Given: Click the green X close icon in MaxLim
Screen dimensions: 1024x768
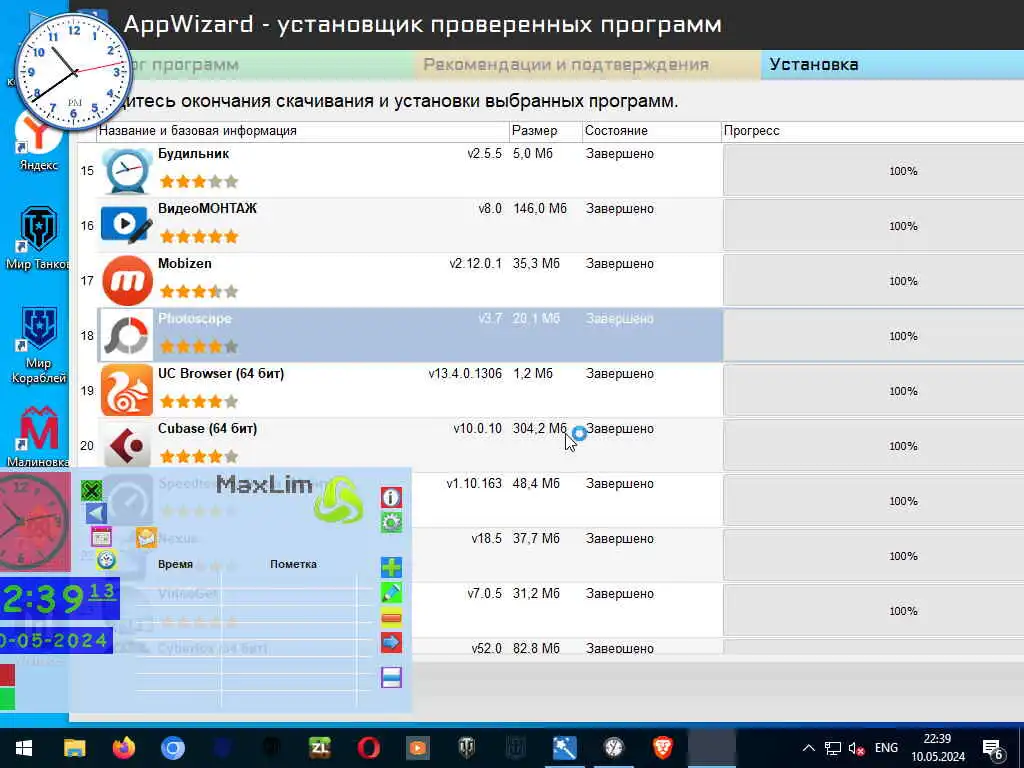Looking at the screenshot, I should point(91,490).
